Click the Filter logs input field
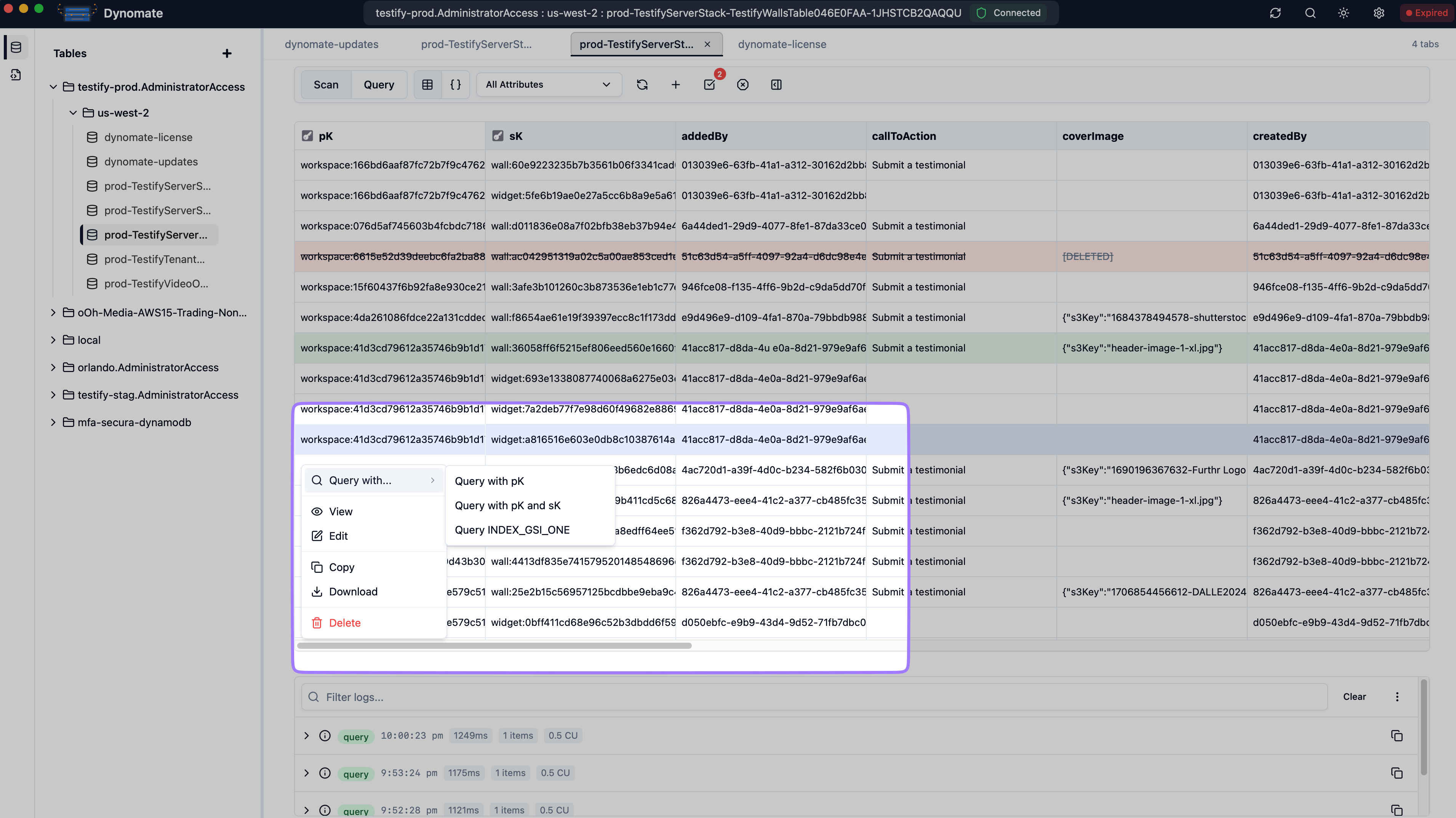Image resolution: width=1456 pixels, height=818 pixels. coord(678,696)
